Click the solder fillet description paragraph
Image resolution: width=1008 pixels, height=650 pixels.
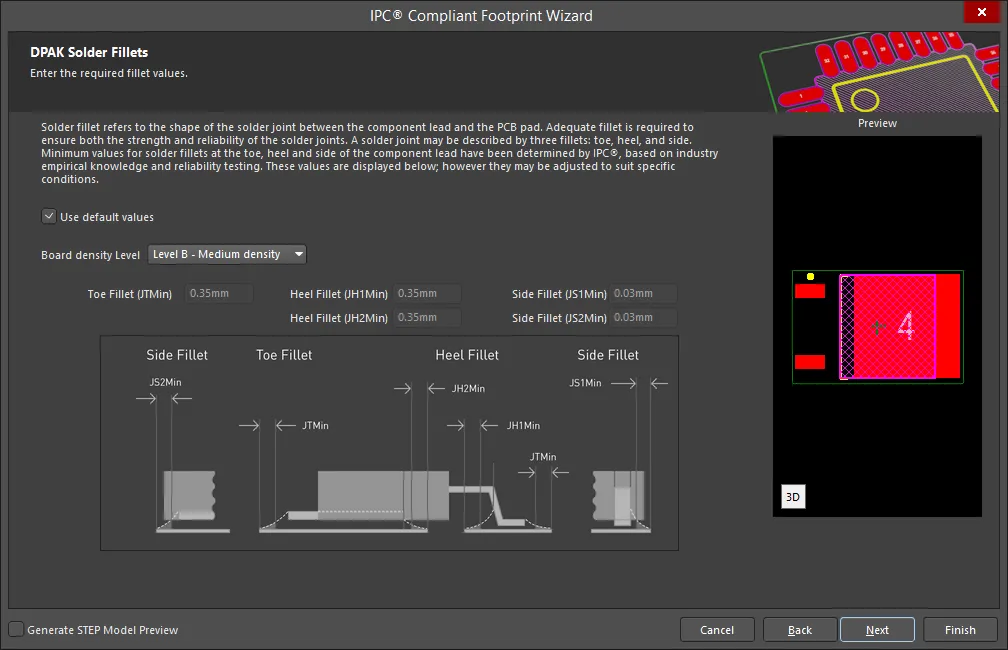point(380,153)
